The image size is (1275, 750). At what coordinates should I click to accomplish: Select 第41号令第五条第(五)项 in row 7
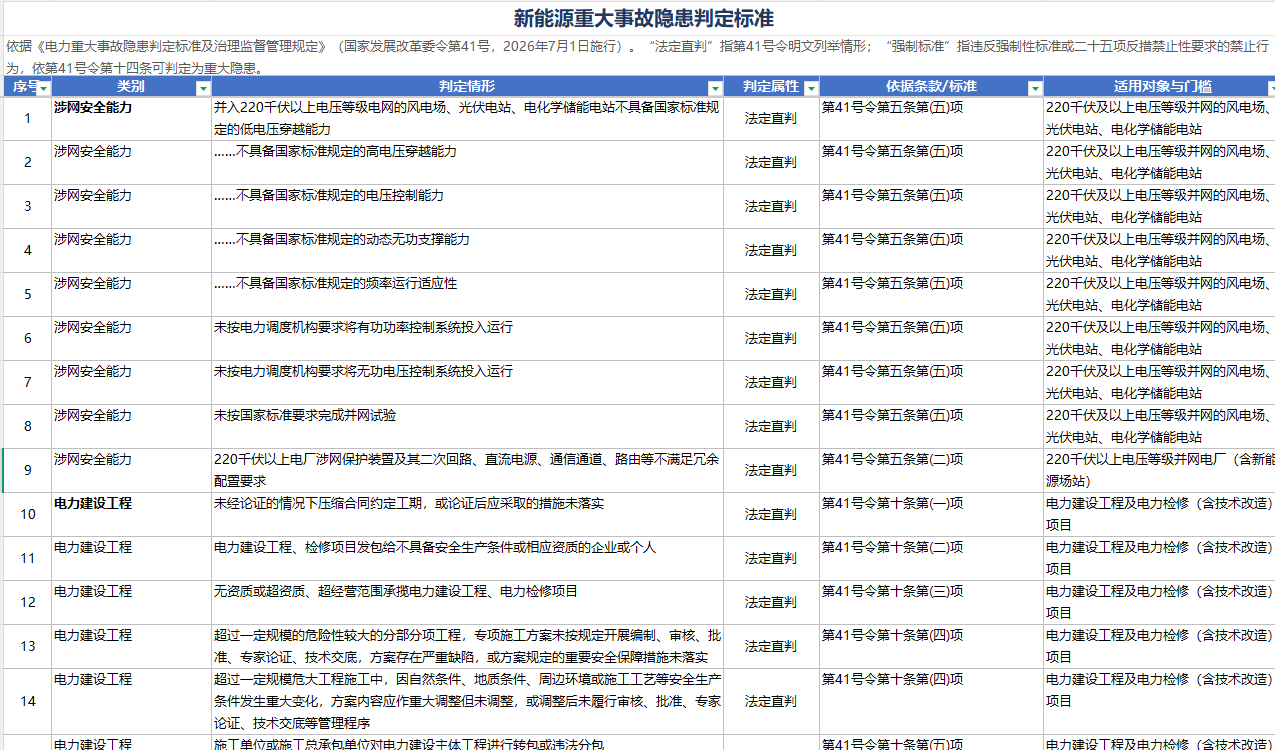(931, 383)
